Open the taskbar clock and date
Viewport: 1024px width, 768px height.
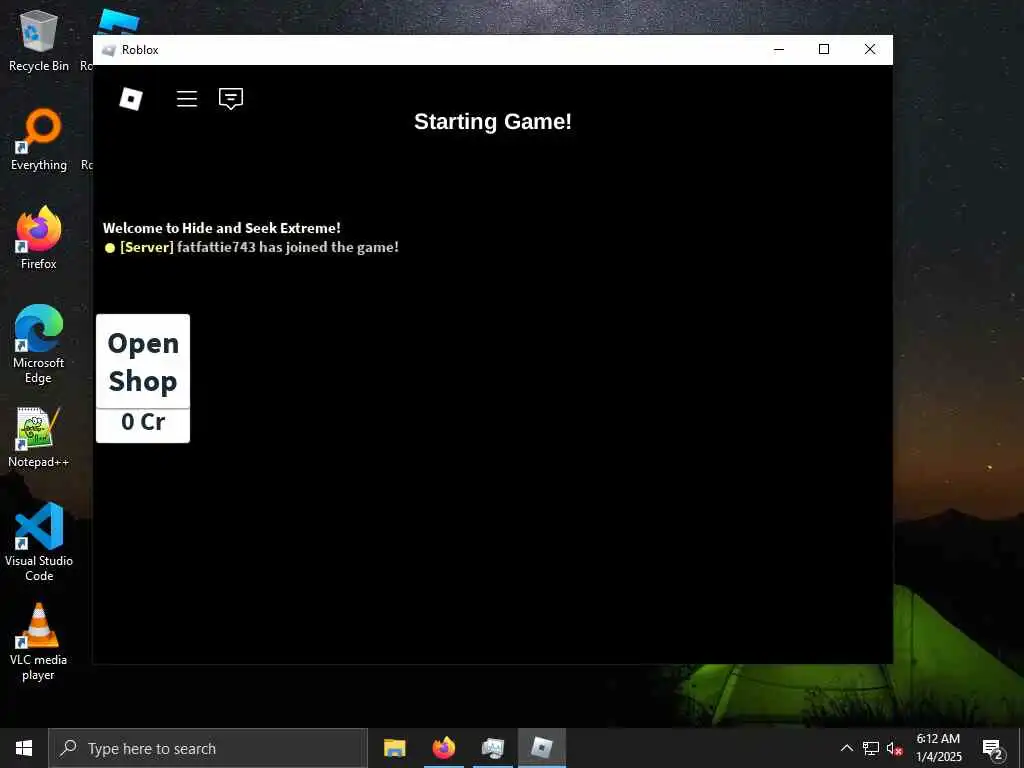pos(938,748)
